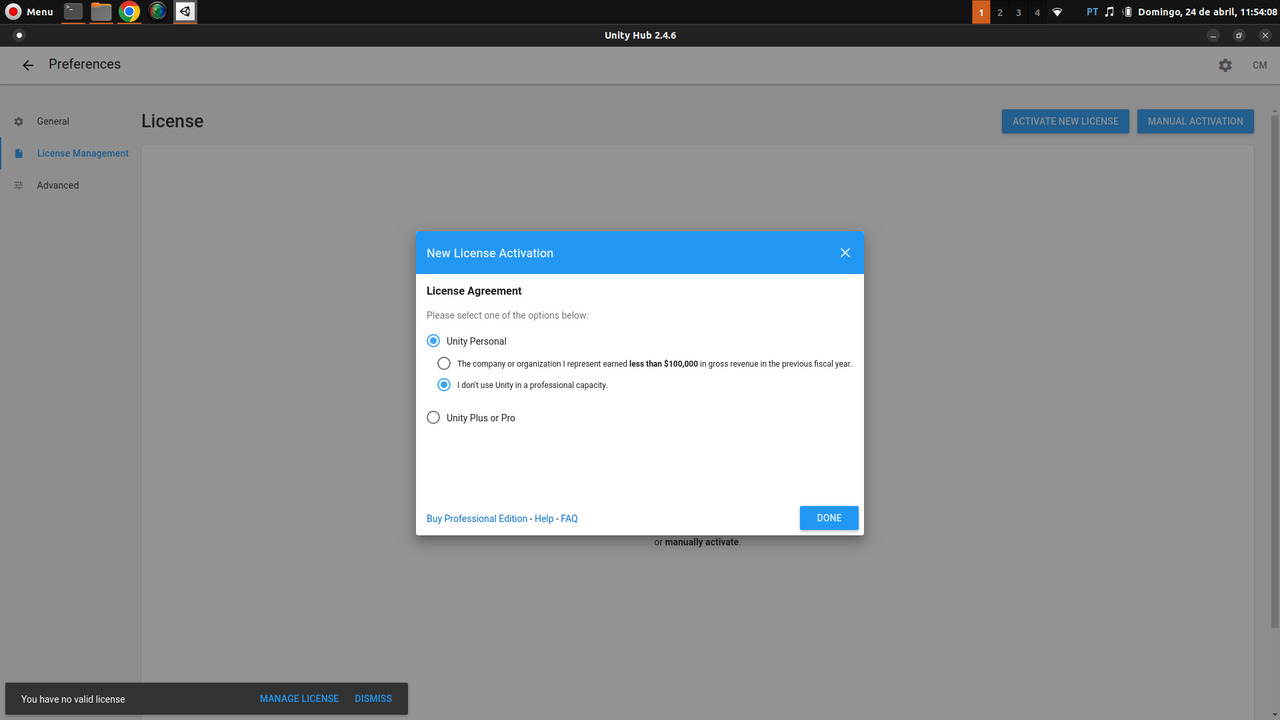This screenshot has height=720, width=1280.
Task: Launch the Terminal from the top panel
Action: pos(73,12)
